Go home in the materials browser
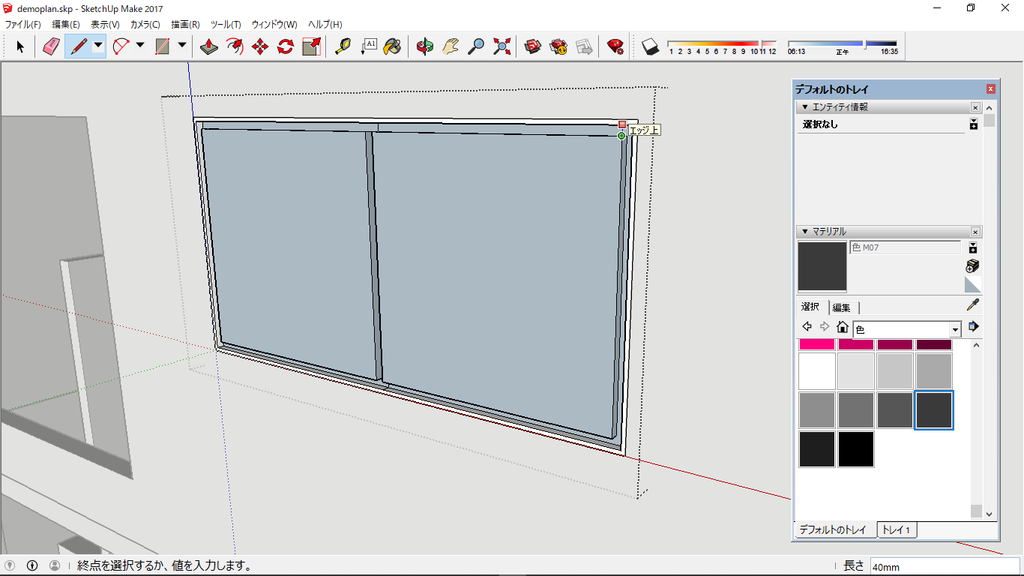The image size is (1024, 576). 842,327
